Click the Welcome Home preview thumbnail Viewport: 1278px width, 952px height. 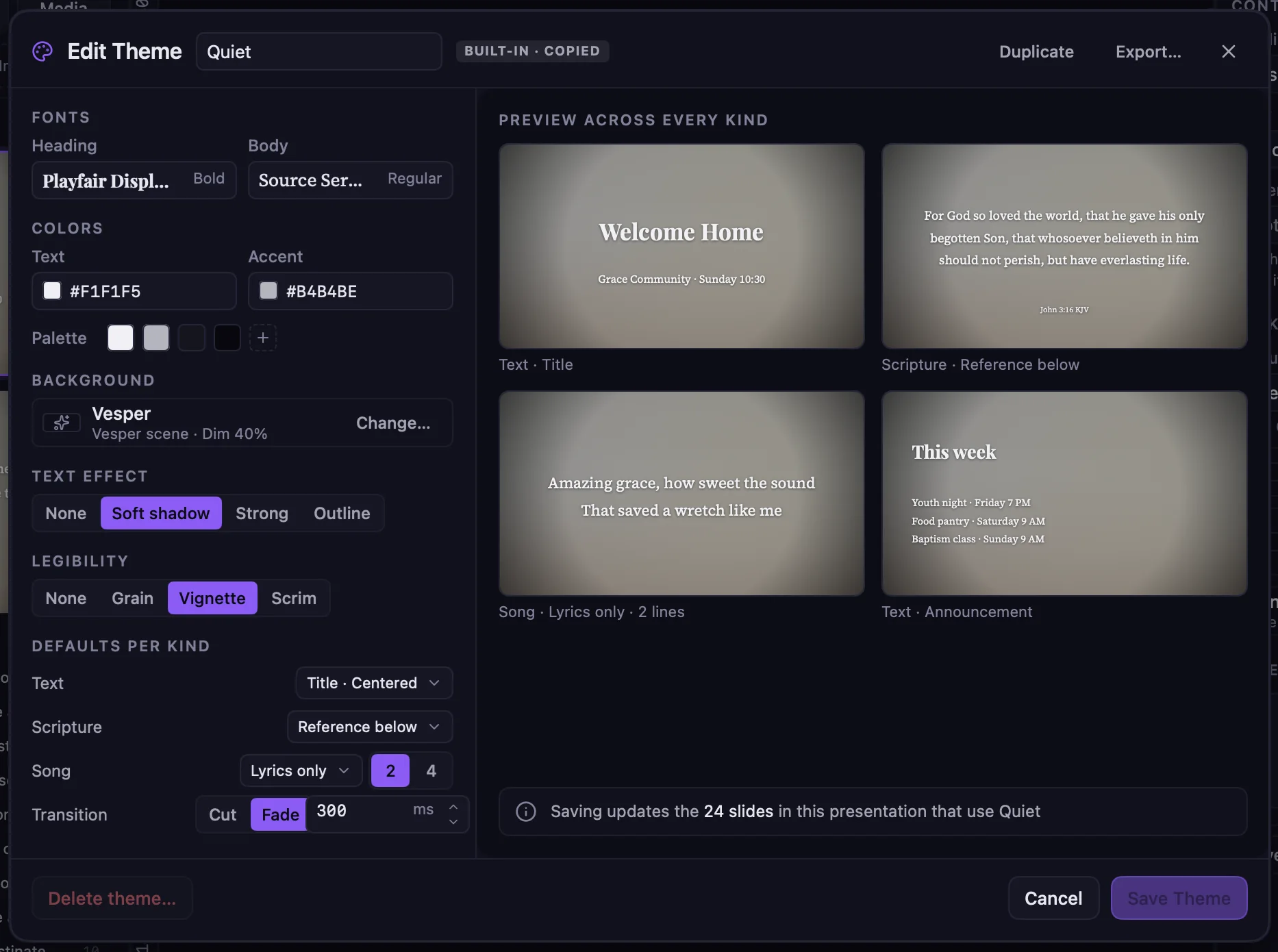681,246
